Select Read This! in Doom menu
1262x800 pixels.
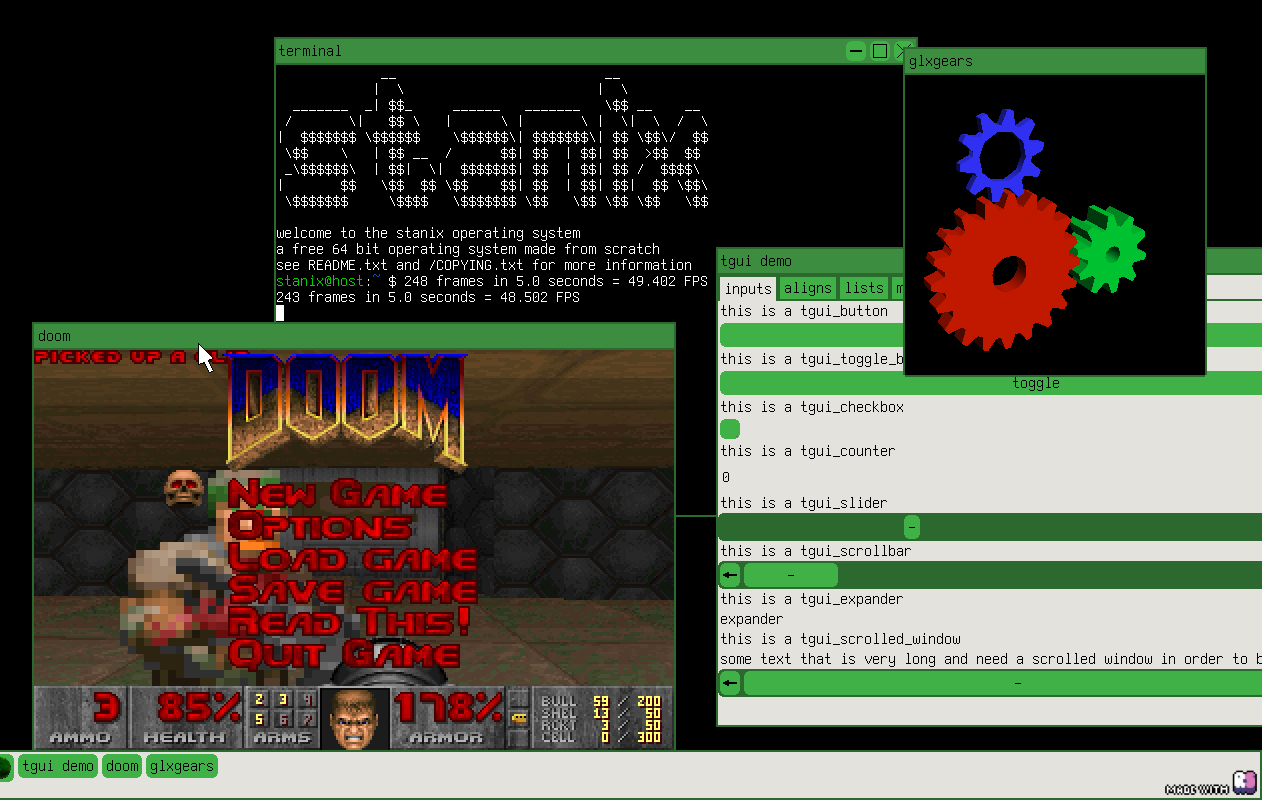click(x=349, y=621)
